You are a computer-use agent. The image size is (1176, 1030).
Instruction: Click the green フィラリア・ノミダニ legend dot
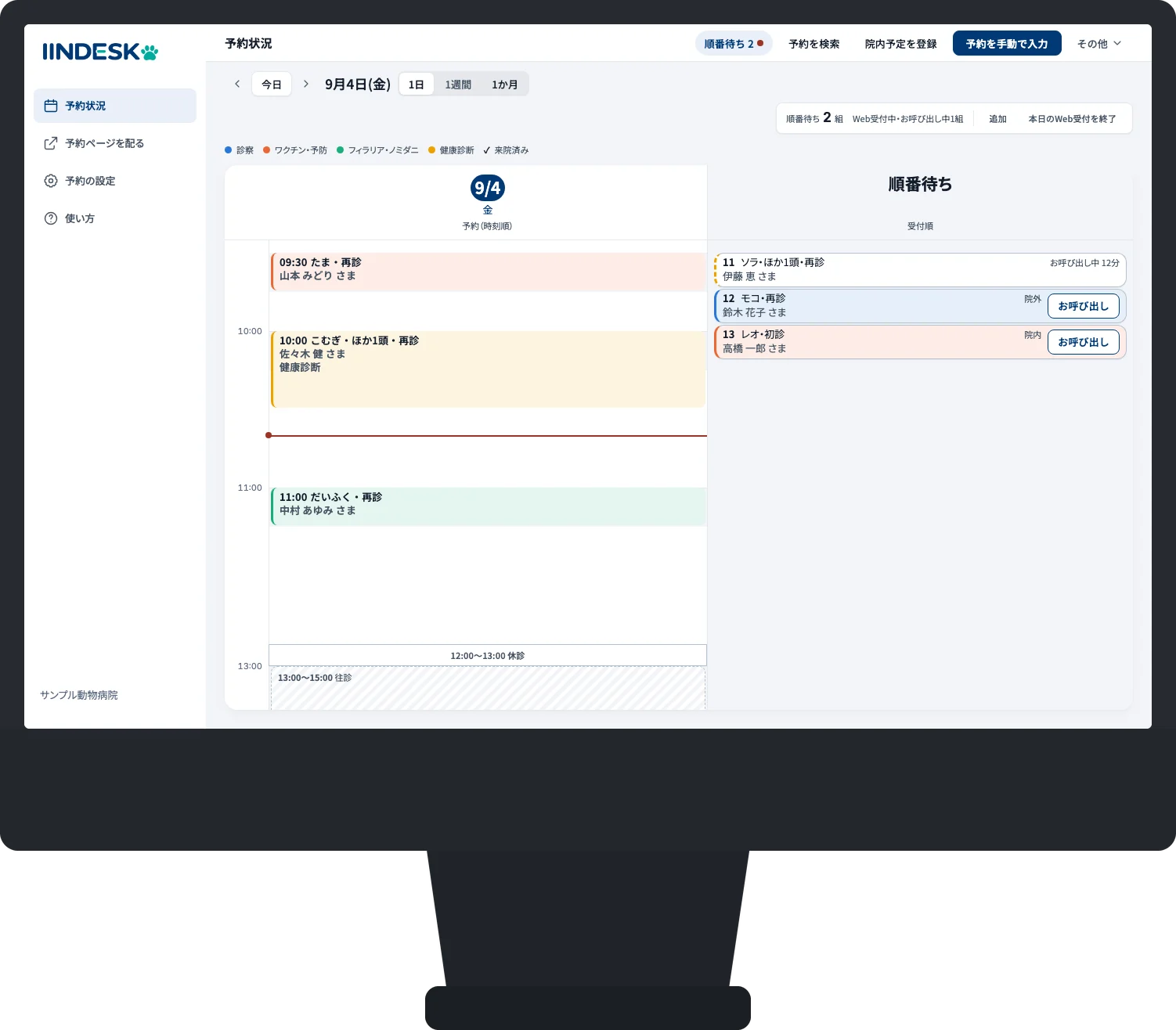[341, 150]
